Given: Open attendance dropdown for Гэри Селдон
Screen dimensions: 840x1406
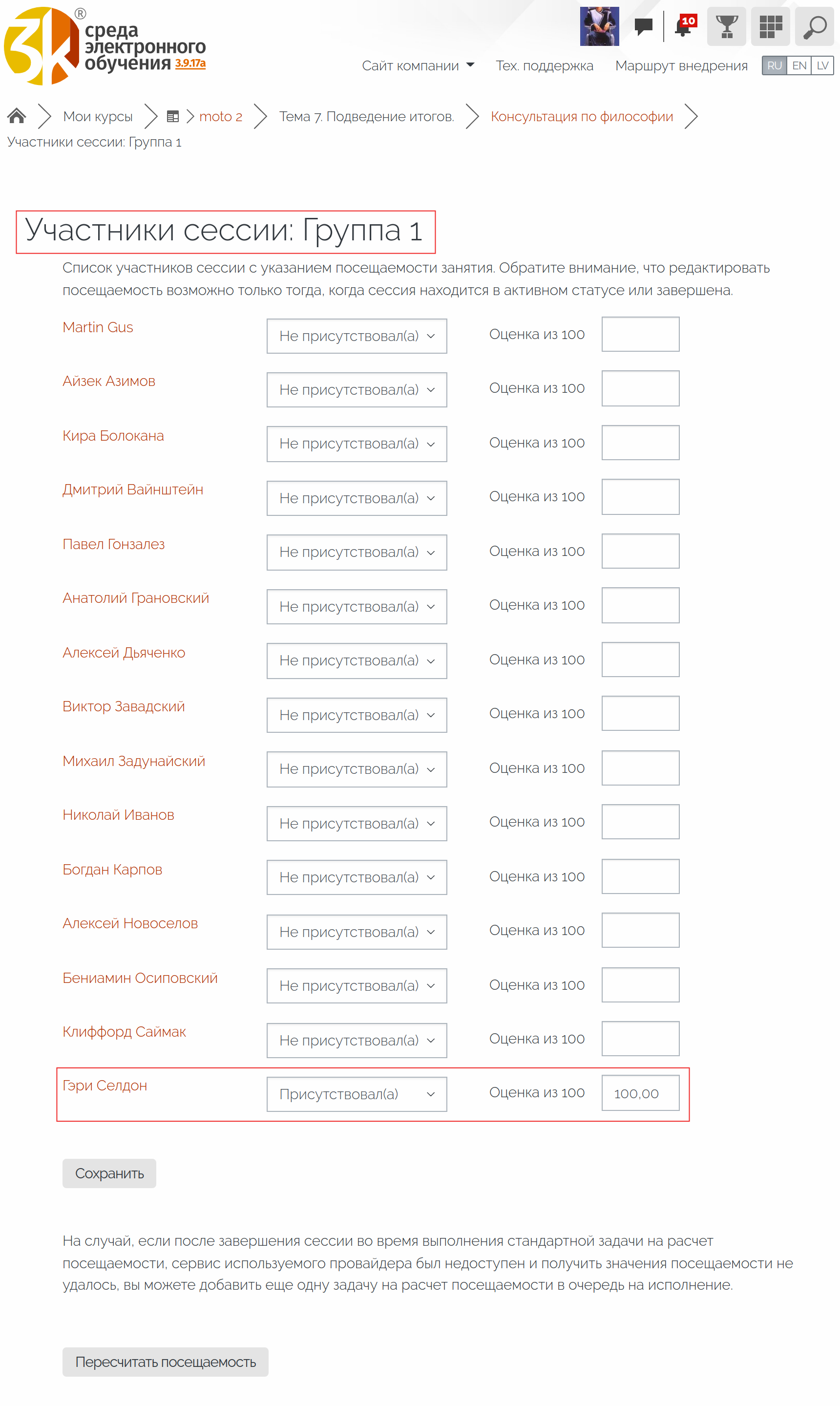Looking at the screenshot, I should [357, 1094].
